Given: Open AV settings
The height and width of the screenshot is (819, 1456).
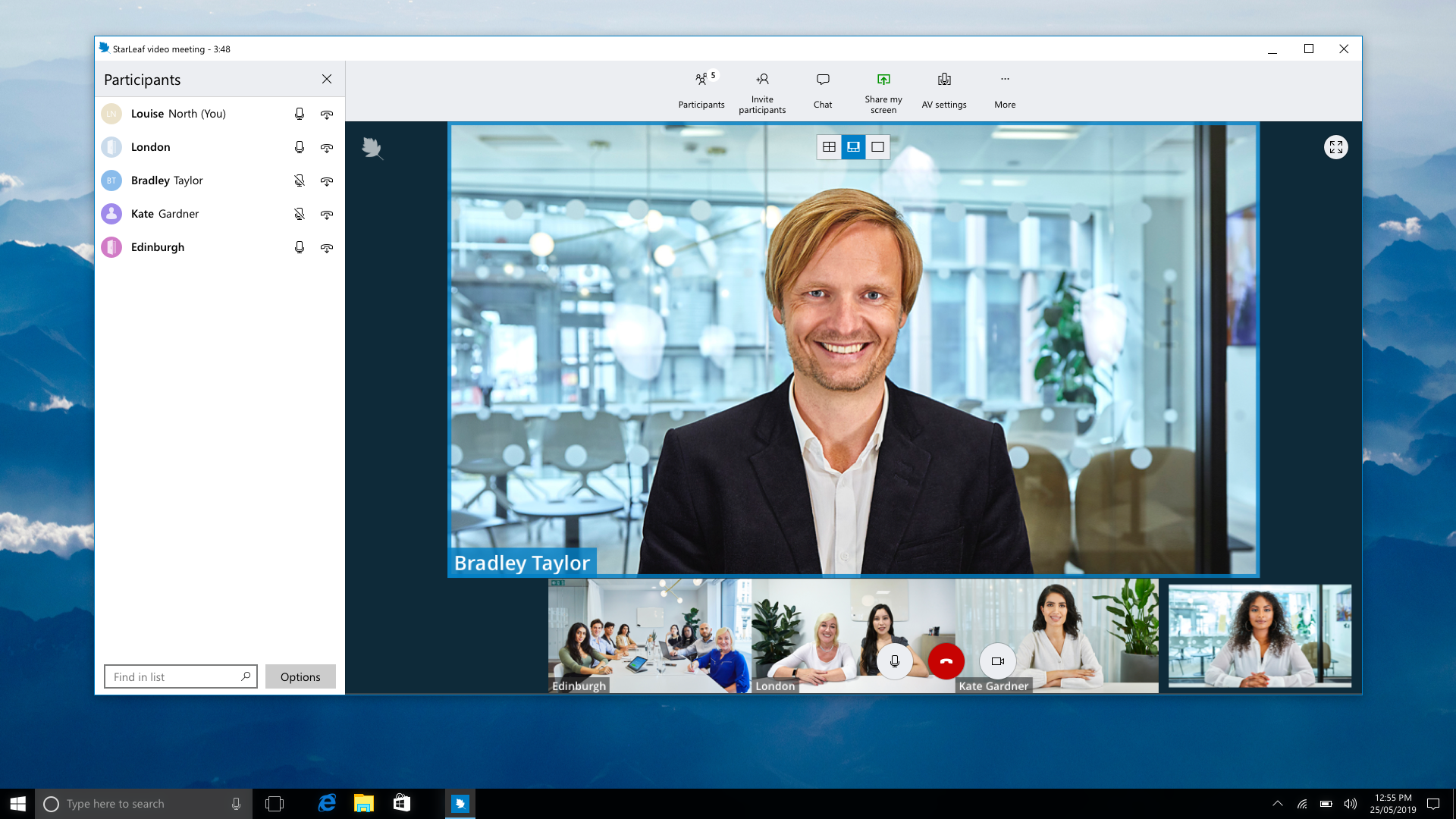Looking at the screenshot, I should click(944, 91).
